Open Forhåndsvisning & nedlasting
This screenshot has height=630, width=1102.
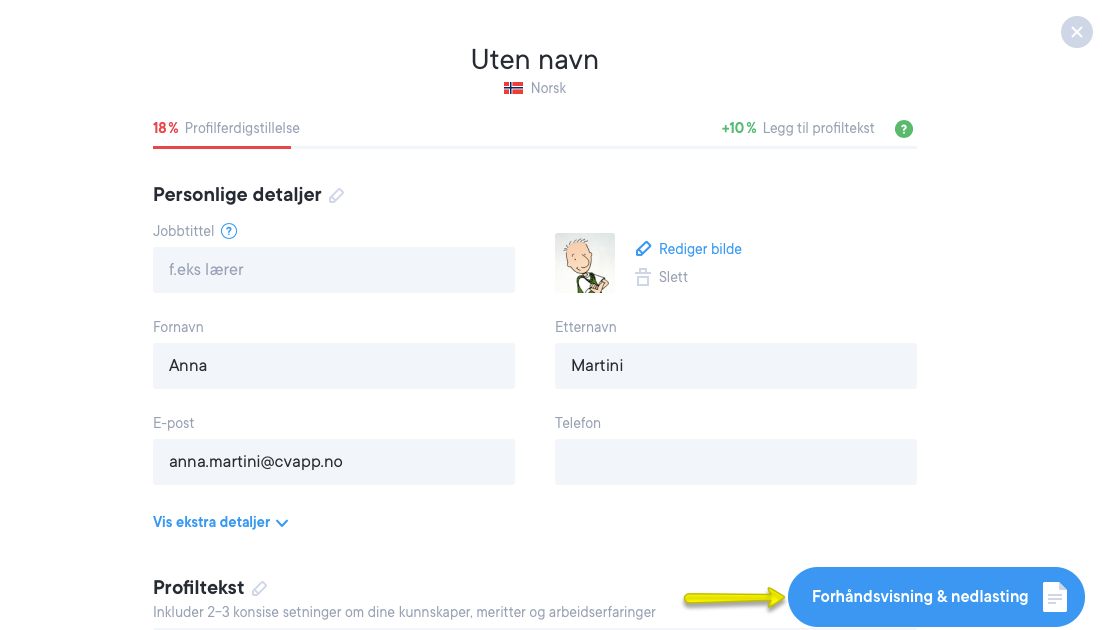920,597
